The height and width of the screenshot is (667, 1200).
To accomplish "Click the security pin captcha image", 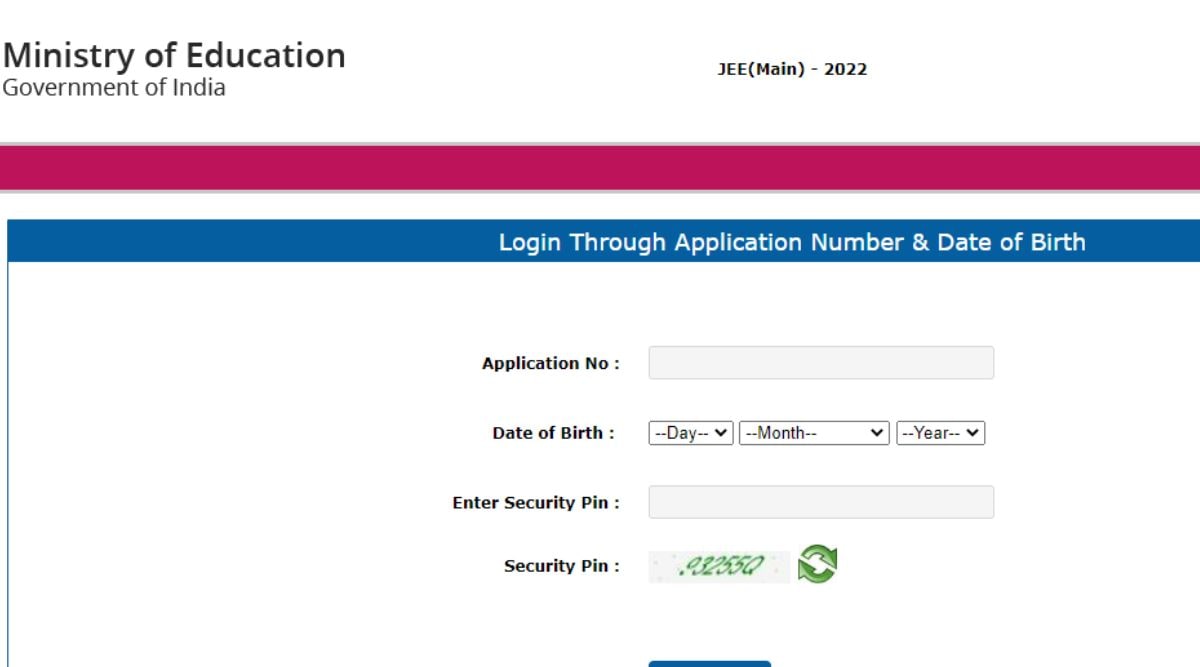I will 719,567.
